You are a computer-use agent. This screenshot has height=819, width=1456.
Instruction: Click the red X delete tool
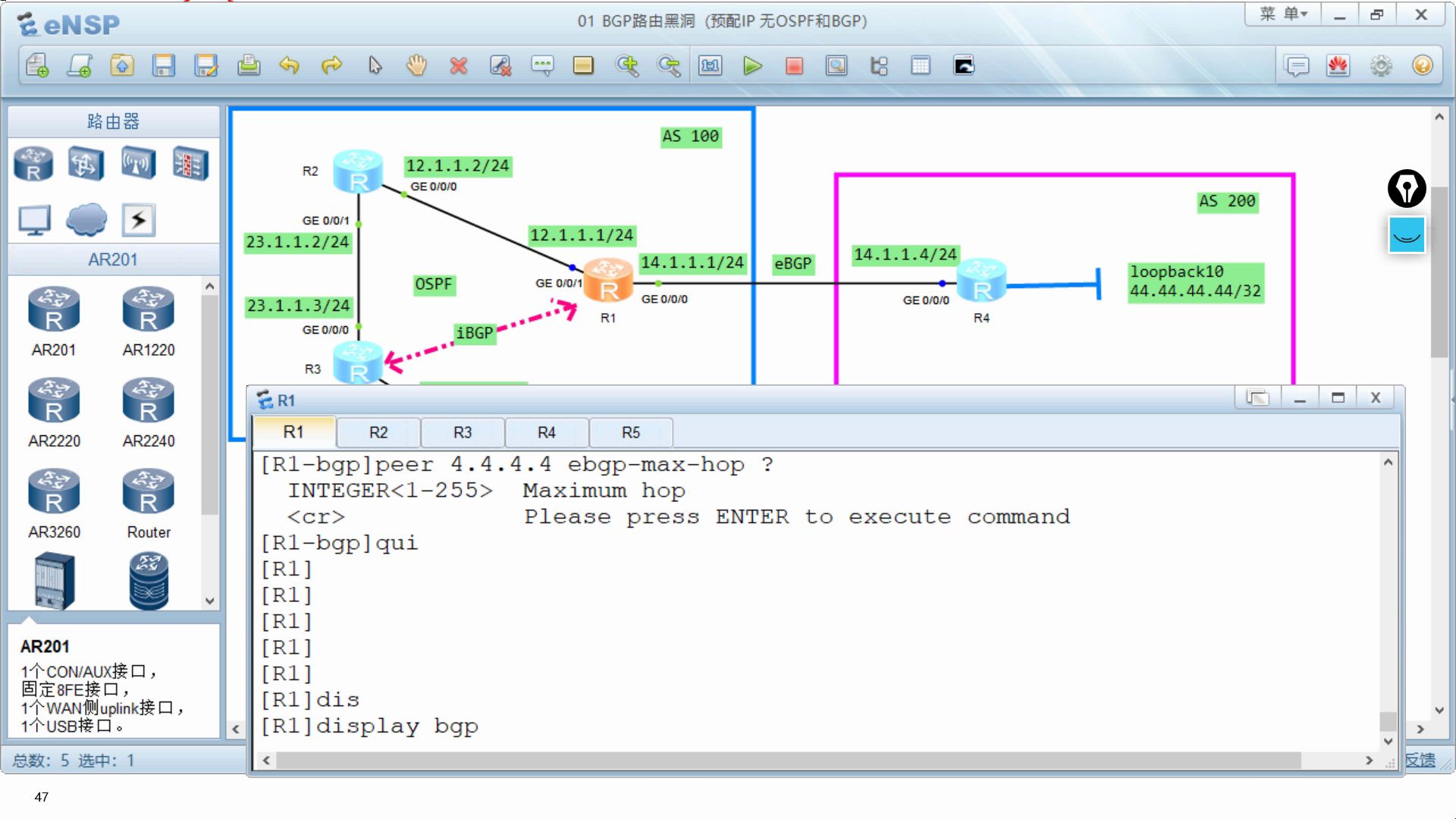tap(458, 66)
